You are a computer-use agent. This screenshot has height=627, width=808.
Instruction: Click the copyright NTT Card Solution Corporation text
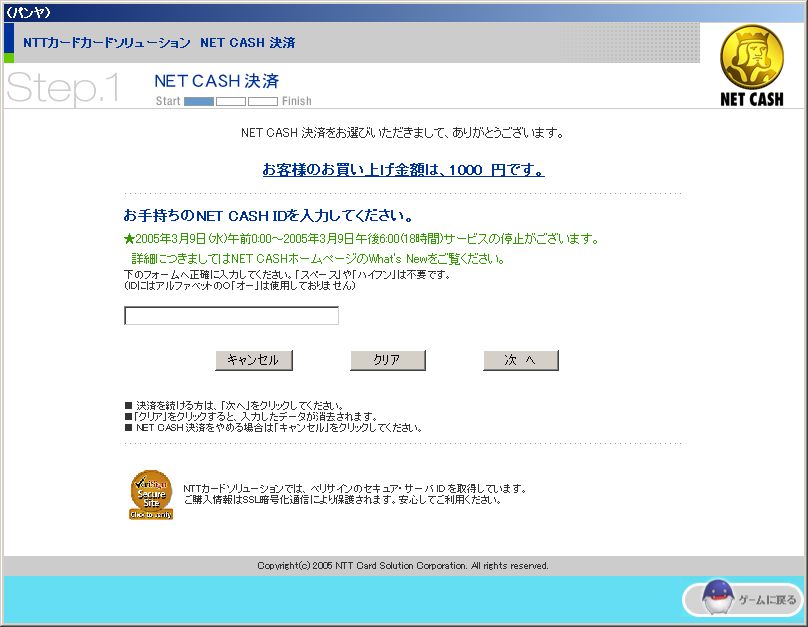403,566
